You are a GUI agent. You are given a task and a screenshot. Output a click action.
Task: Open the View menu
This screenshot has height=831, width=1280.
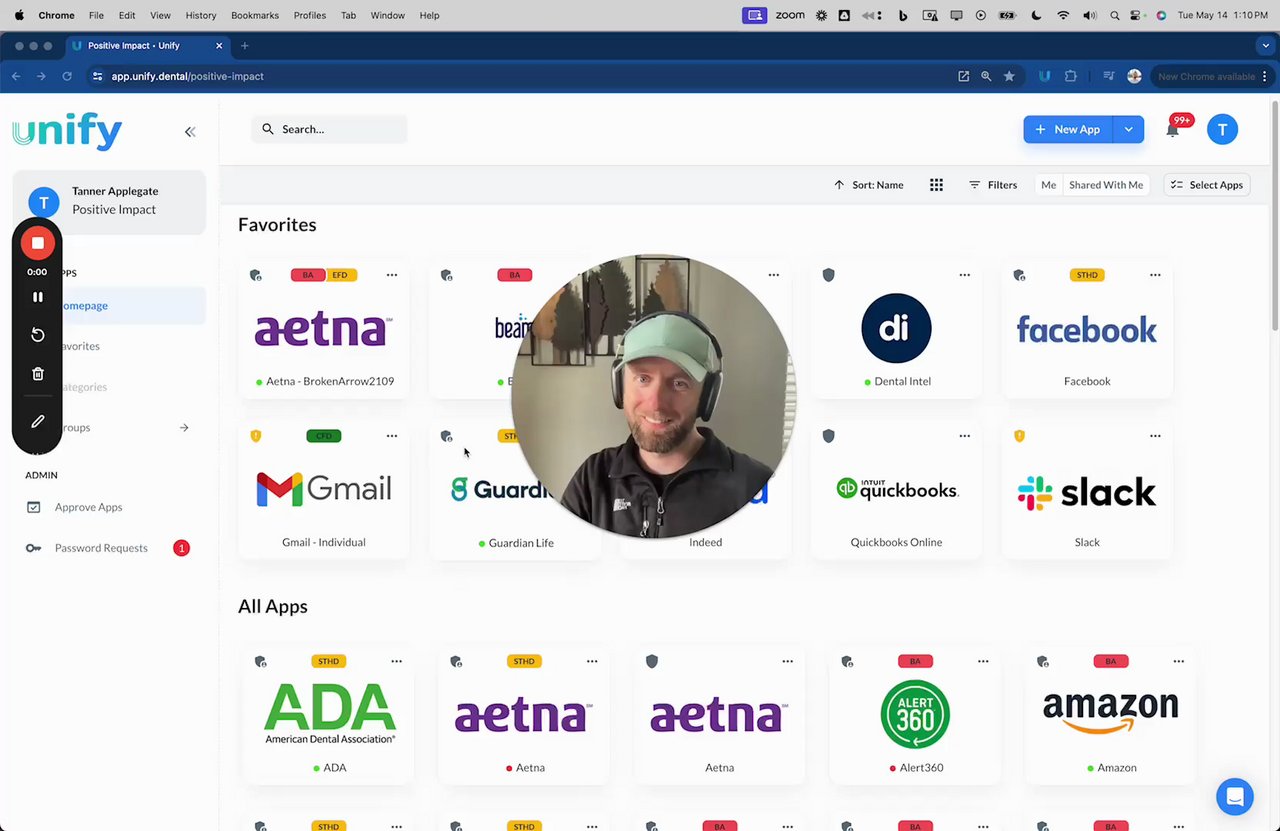point(160,15)
